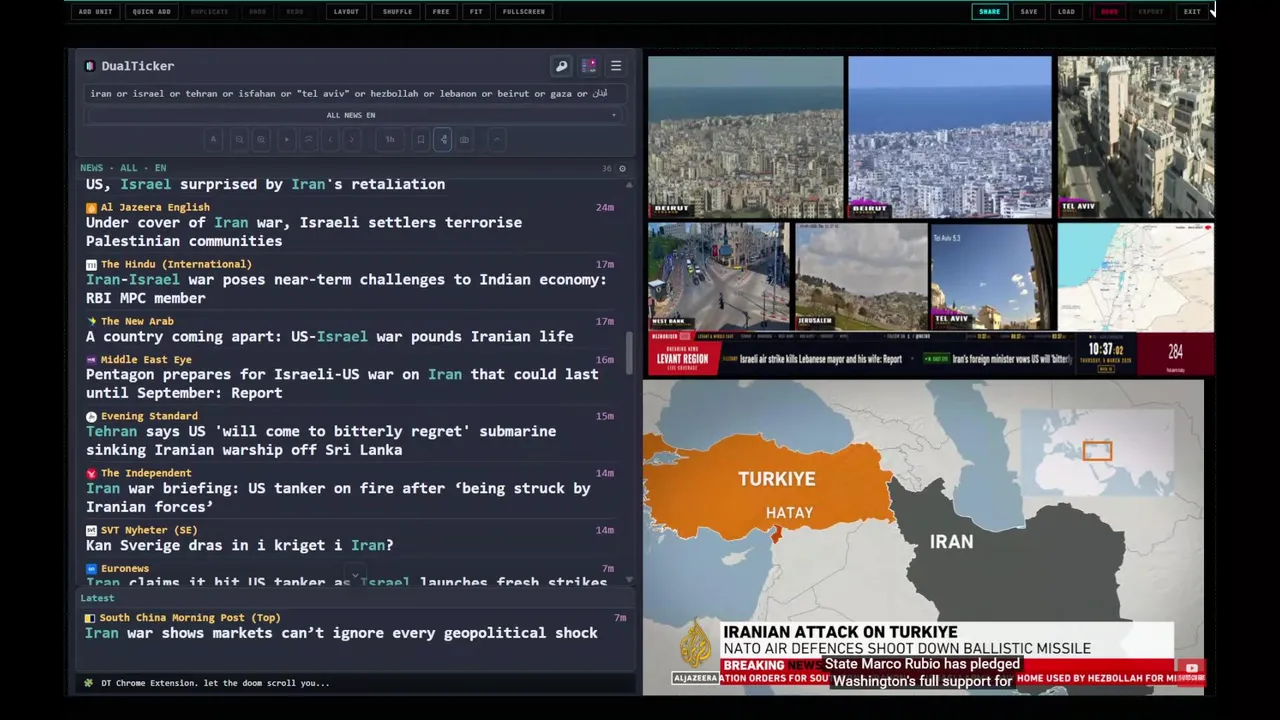This screenshot has width=1280, height=720.
Task: Click the 'US, Israel surprised' headline
Action: tap(265, 185)
